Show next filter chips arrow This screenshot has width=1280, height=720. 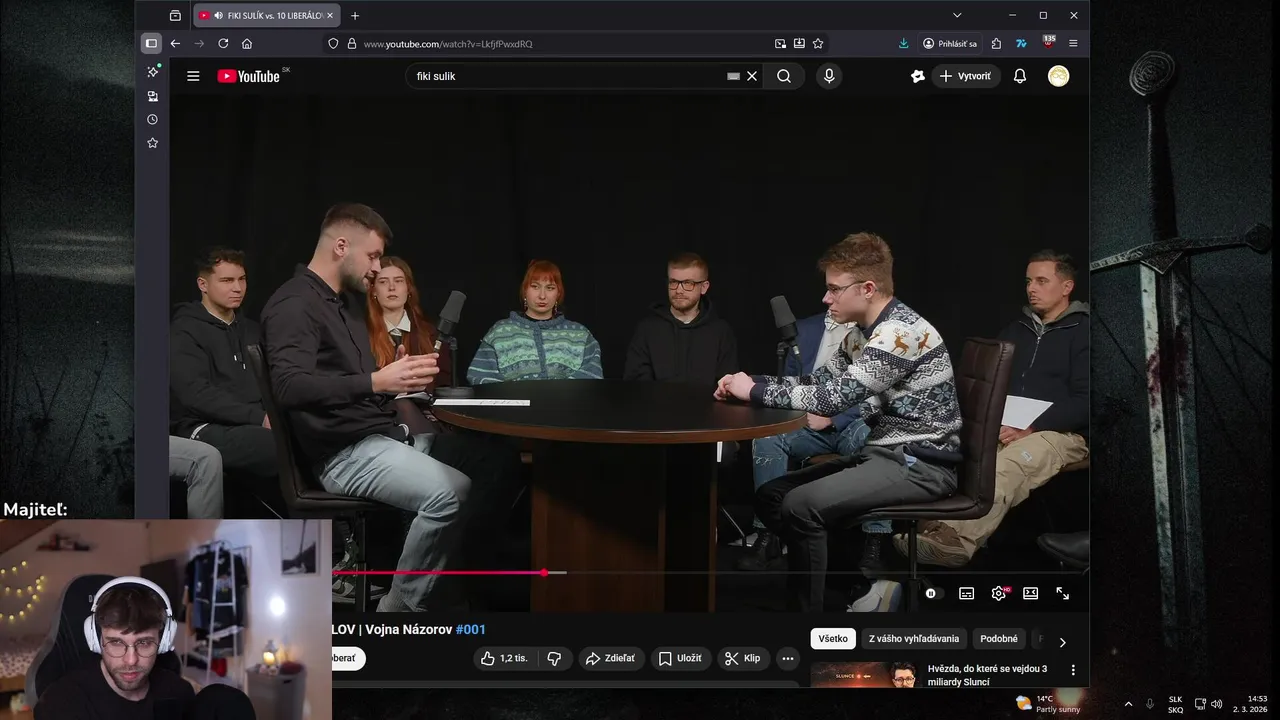pyautogui.click(x=1062, y=642)
